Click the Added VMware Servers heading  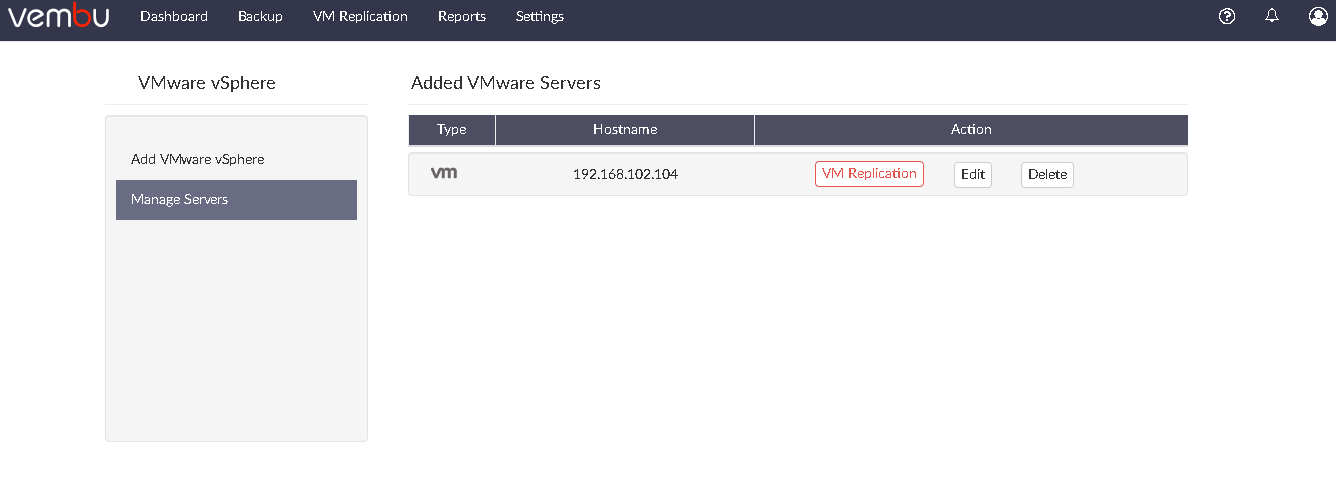tap(506, 83)
